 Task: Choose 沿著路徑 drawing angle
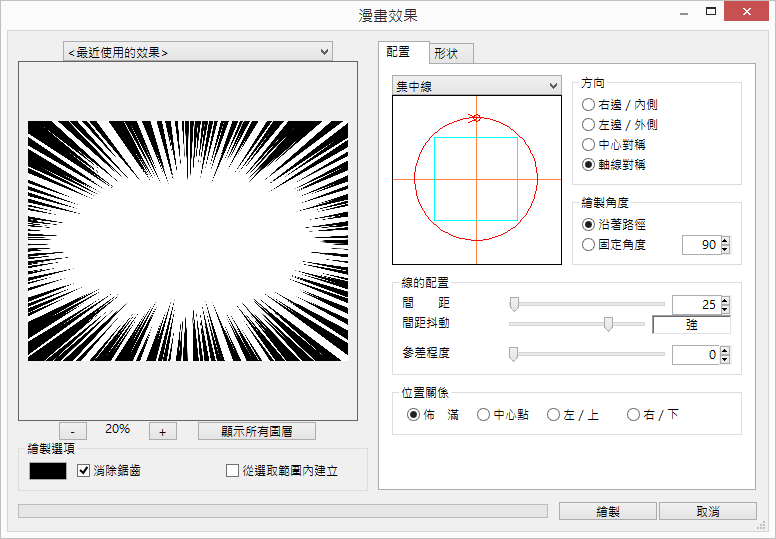click(x=614, y=225)
